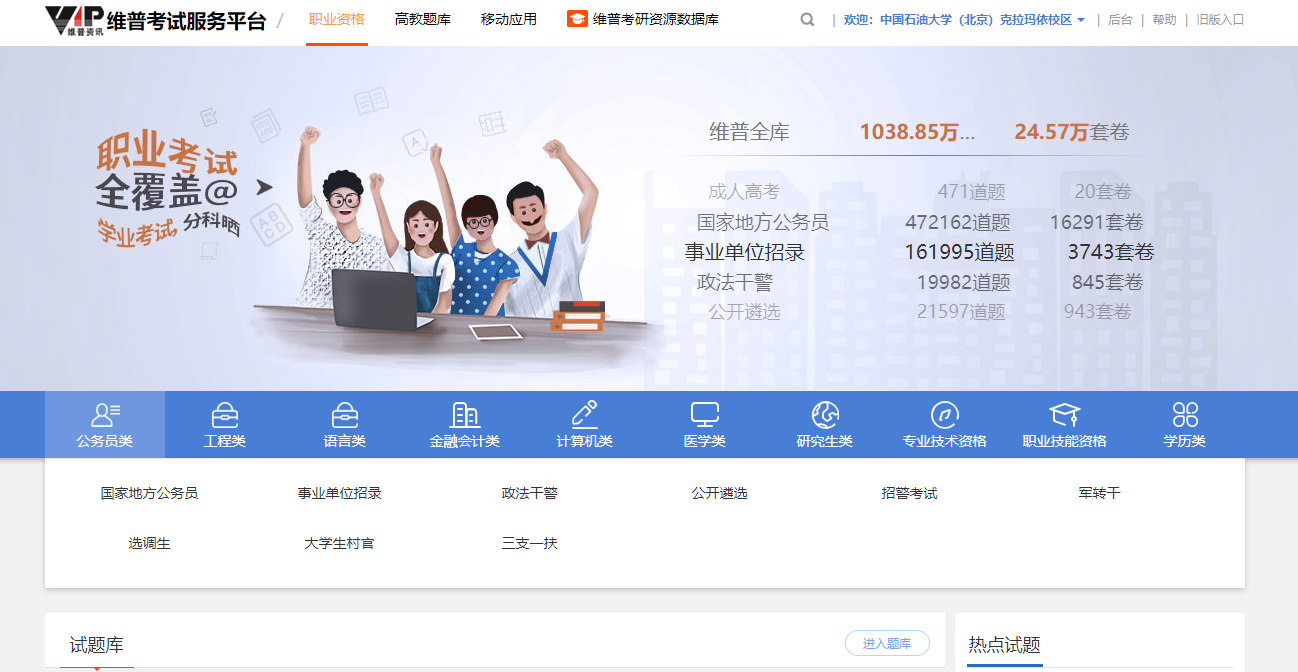This screenshot has width=1298, height=672.
Task: Select the 医学类 monitor icon
Action: pos(705,415)
